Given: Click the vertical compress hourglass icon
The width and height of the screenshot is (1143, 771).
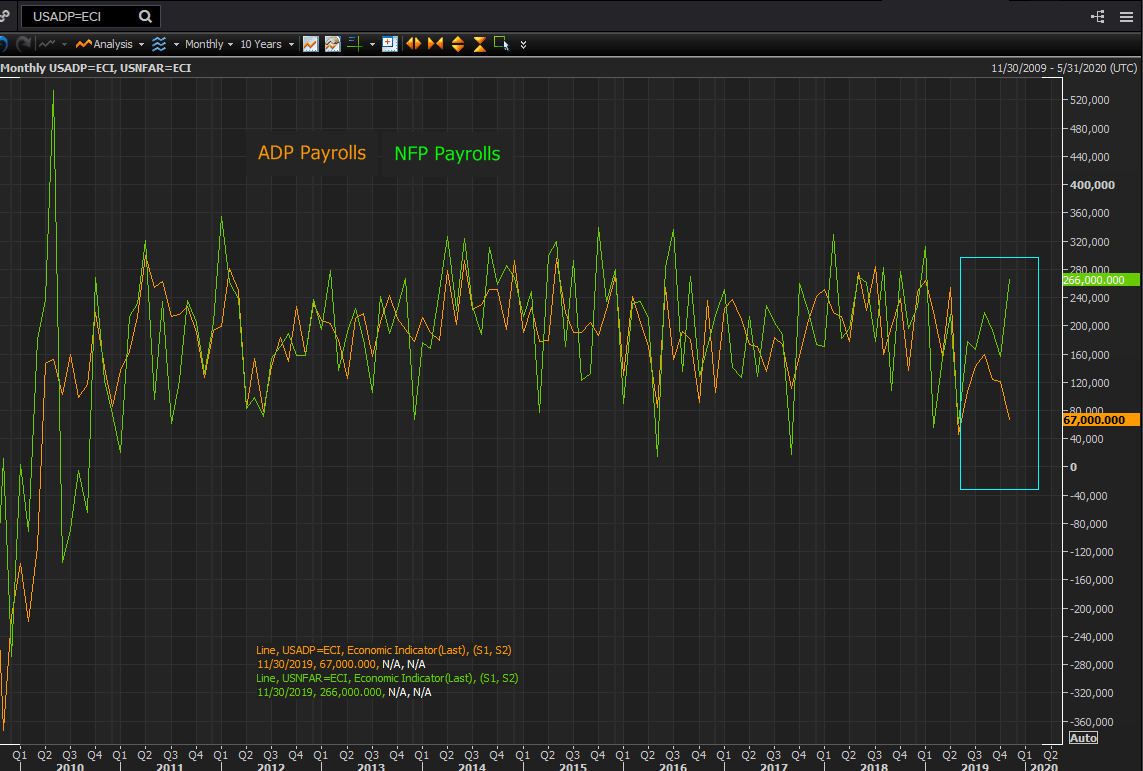Looking at the screenshot, I should [x=479, y=44].
